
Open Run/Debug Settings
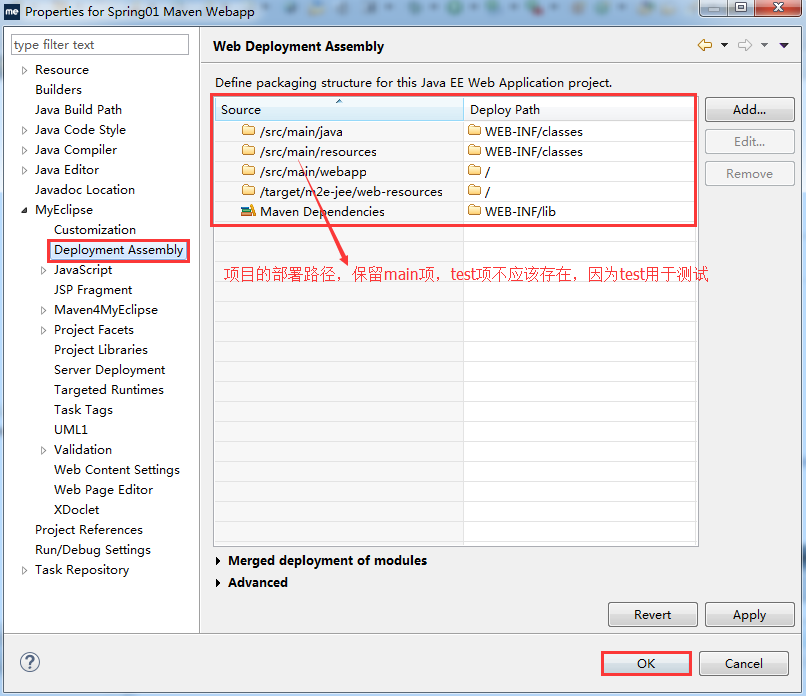coord(93,551)
